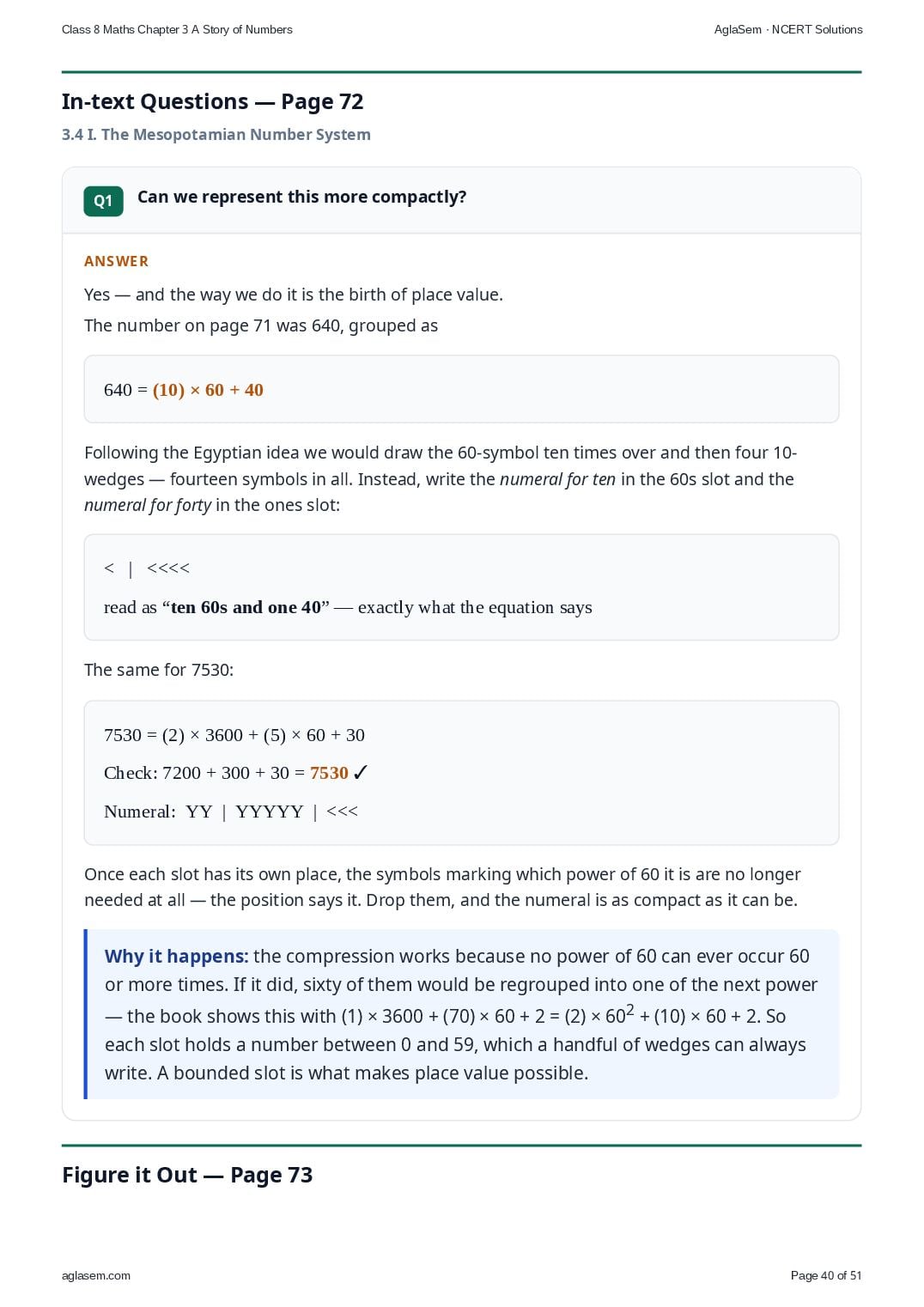This screenshot has width=924, height=1307.
Task: Click the sentence 'The same for 7530:'
Action: [159, 670]
